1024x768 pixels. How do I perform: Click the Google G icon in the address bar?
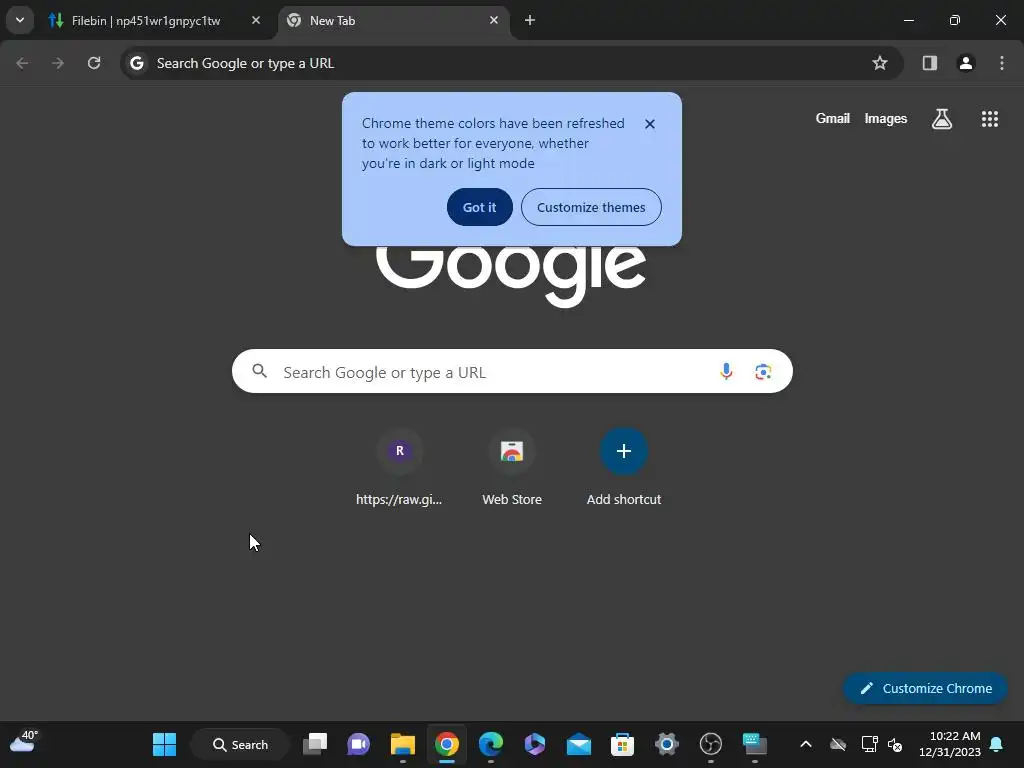pyautogui.click(x=136, y=63)
